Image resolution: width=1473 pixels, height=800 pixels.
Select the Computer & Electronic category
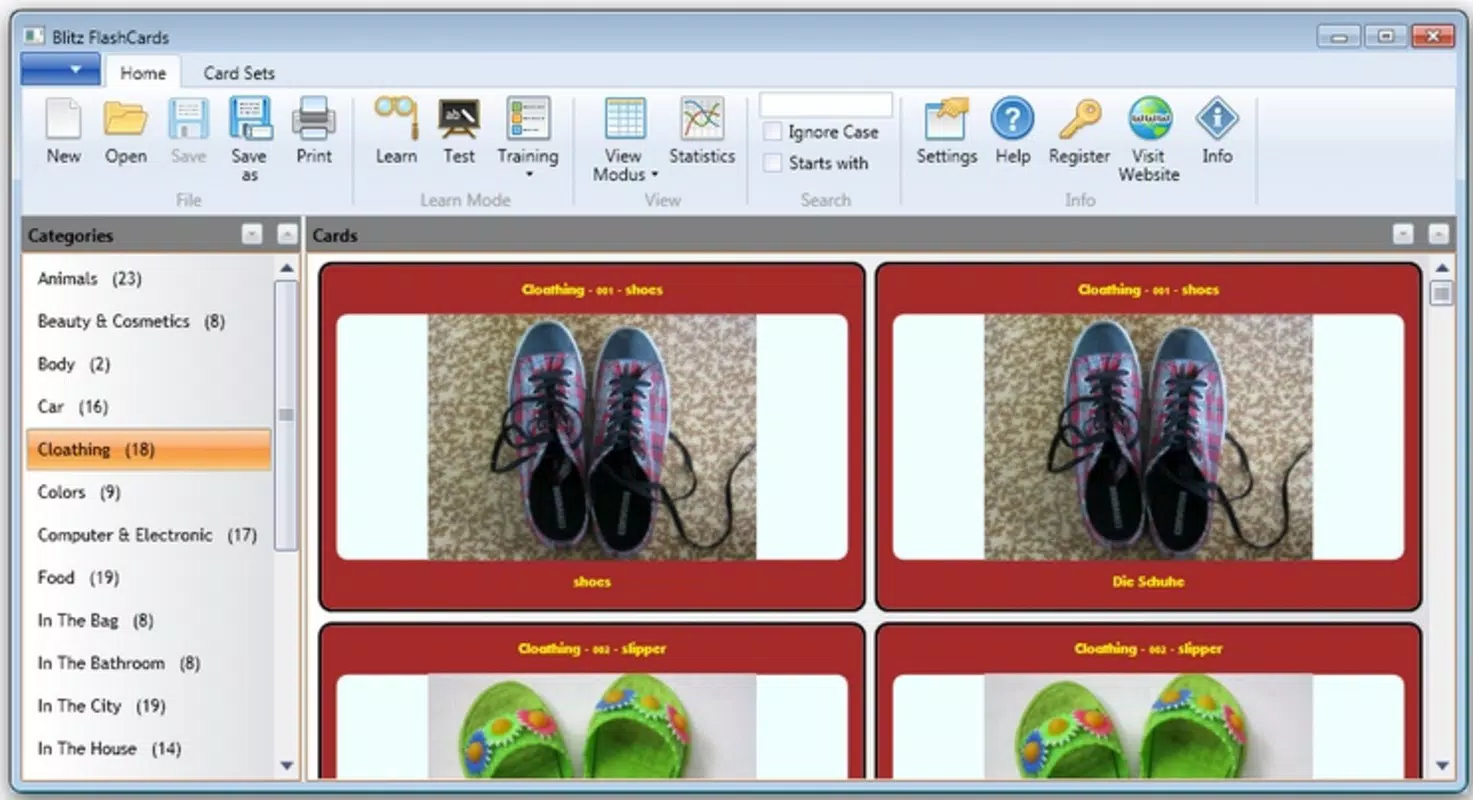pos(149,535)
